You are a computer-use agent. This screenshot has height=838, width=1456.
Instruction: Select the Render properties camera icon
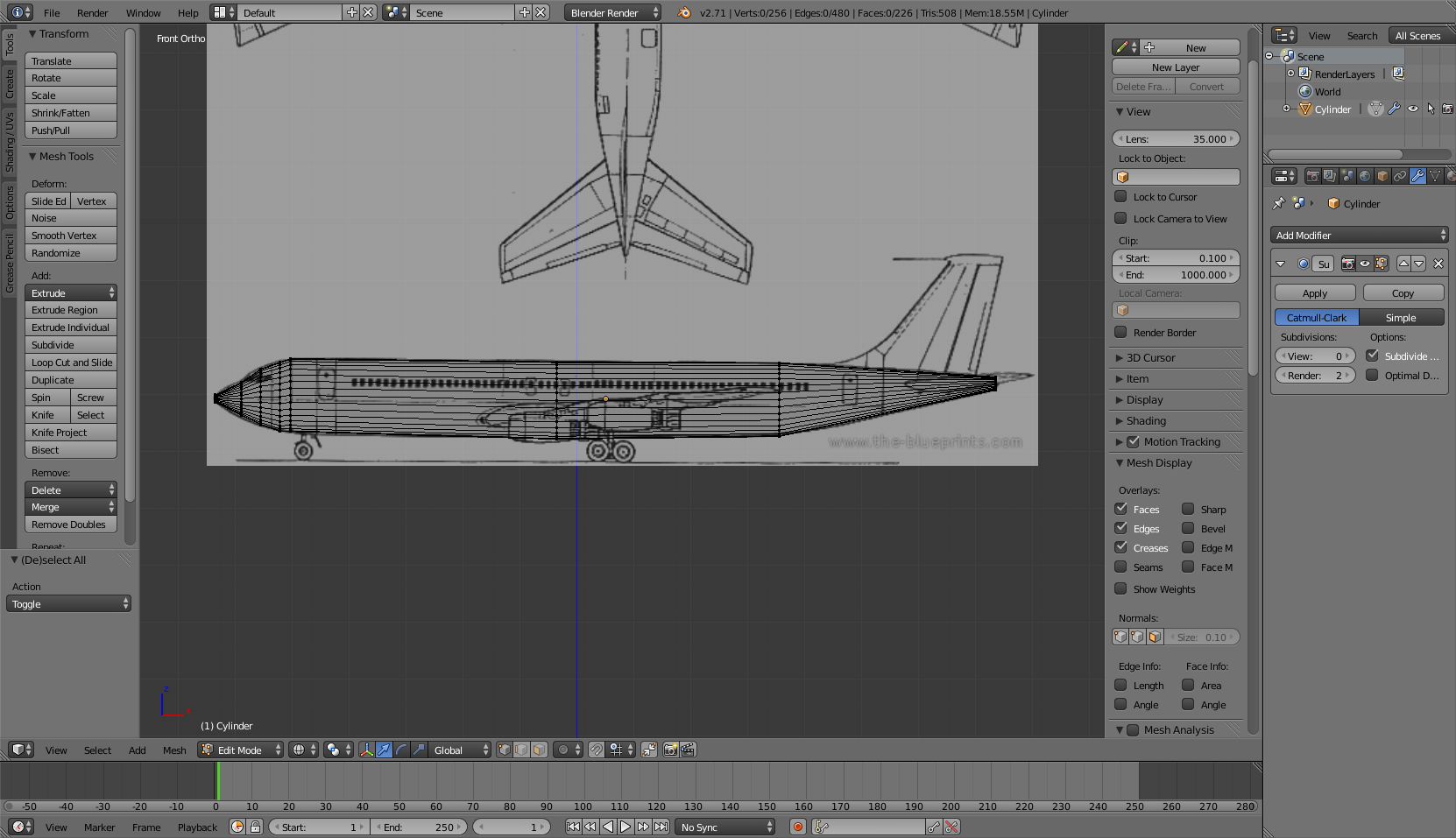[1312, 176]
